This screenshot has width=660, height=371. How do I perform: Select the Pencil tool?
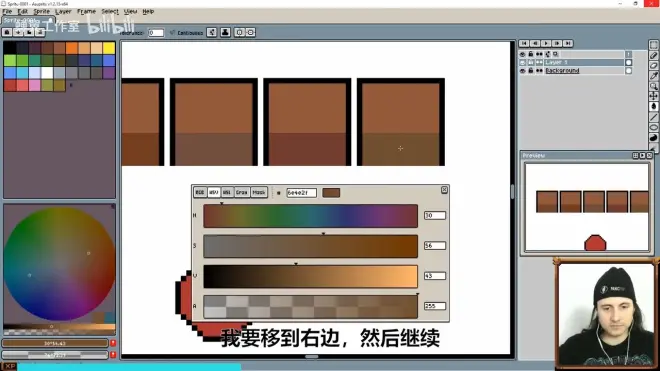pos(653,55)
